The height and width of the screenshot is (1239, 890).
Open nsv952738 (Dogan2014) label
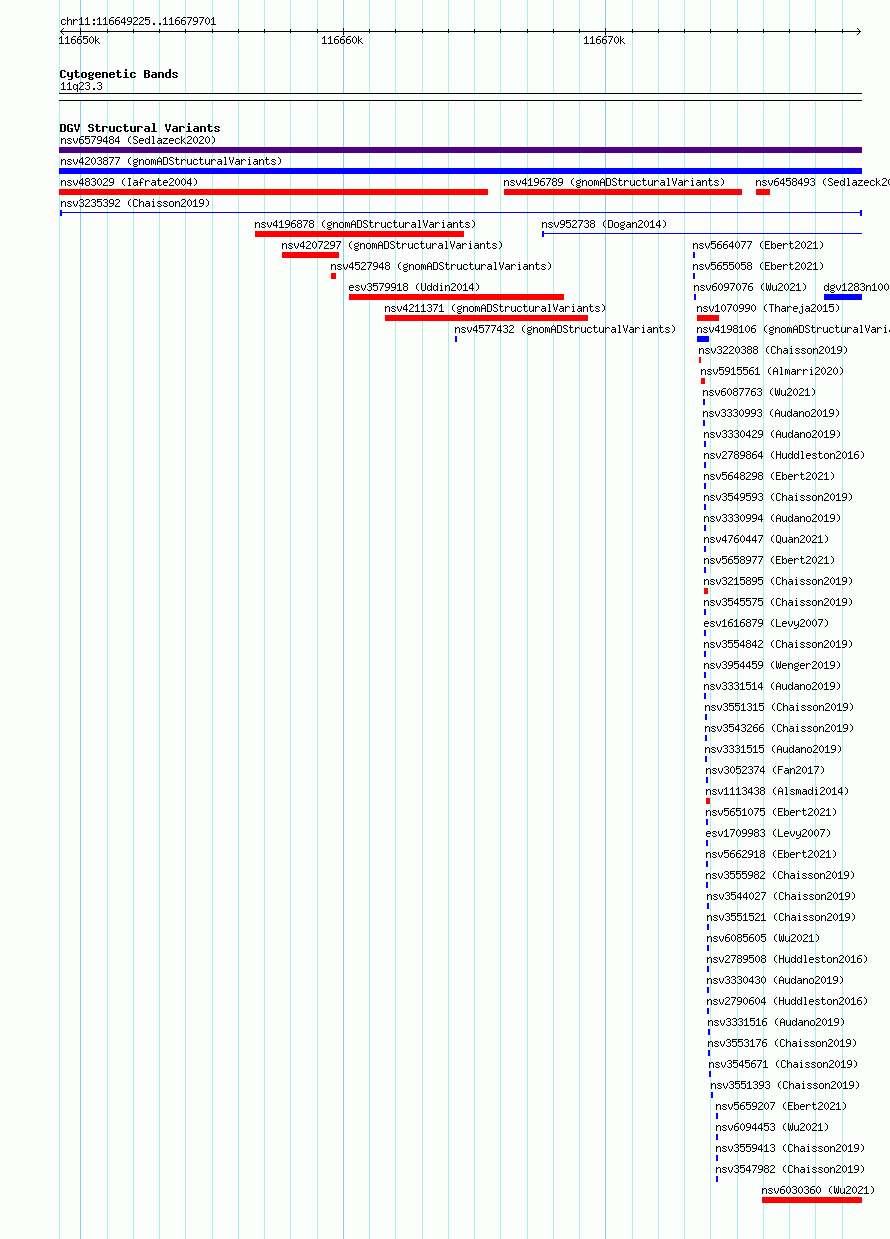click(604, 224)
